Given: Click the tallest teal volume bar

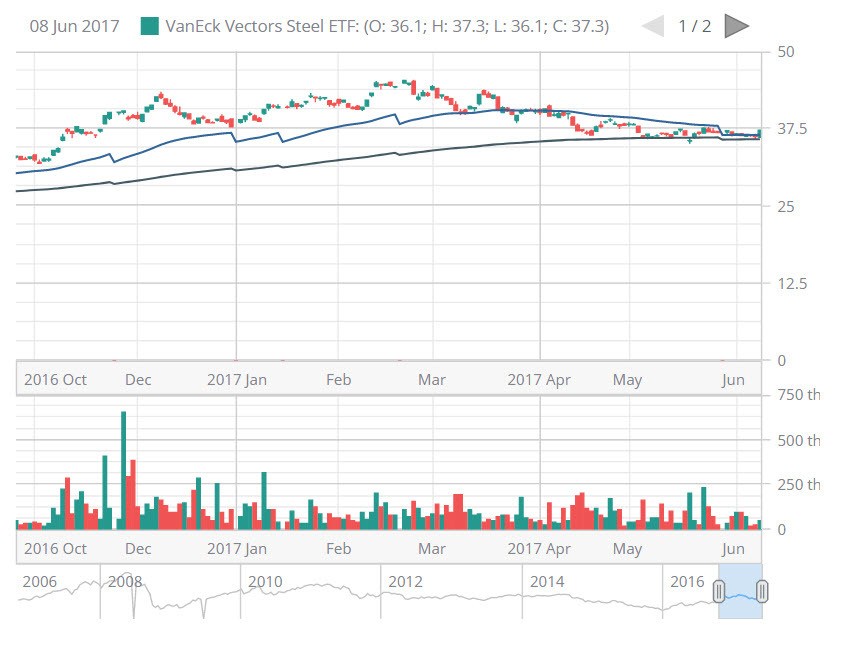Looking at the screenshot, I should (123, 470).
